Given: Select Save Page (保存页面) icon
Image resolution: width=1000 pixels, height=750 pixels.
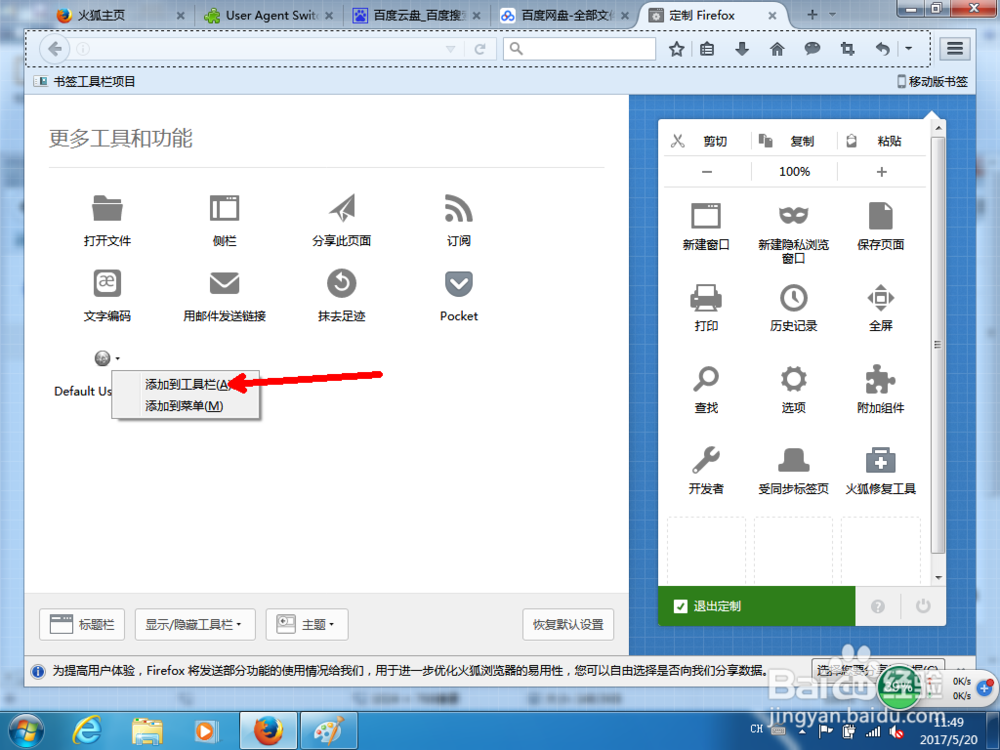Looking at the screenshot, I should [881, 216].
